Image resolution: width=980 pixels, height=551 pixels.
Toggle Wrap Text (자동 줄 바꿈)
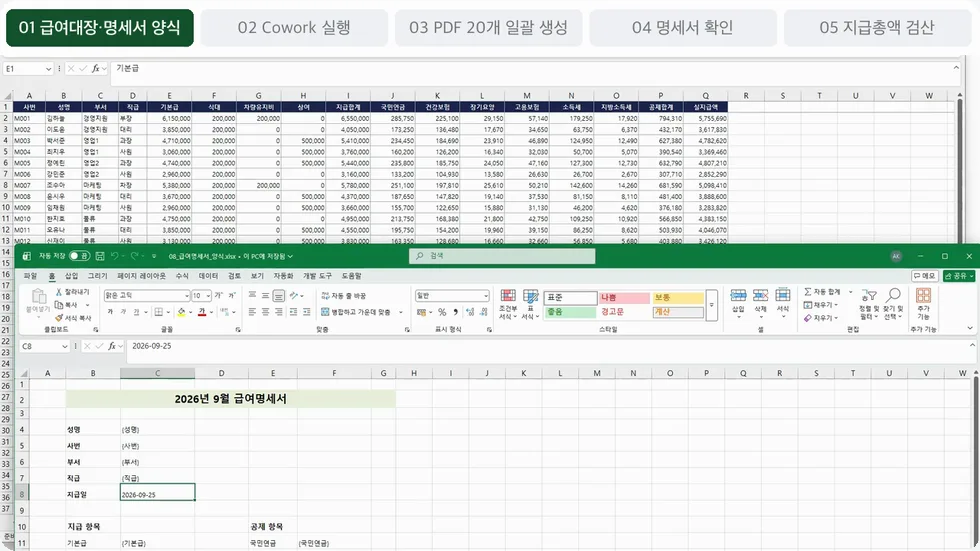coord(344,295)
